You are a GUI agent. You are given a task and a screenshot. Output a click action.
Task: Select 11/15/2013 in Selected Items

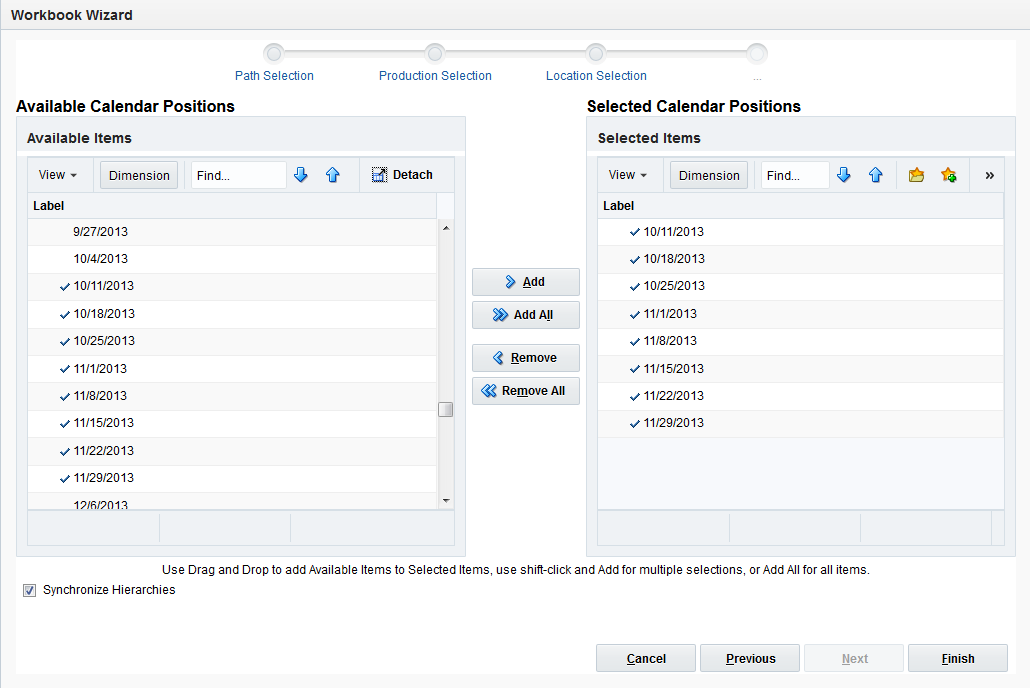tap(801, 369)
